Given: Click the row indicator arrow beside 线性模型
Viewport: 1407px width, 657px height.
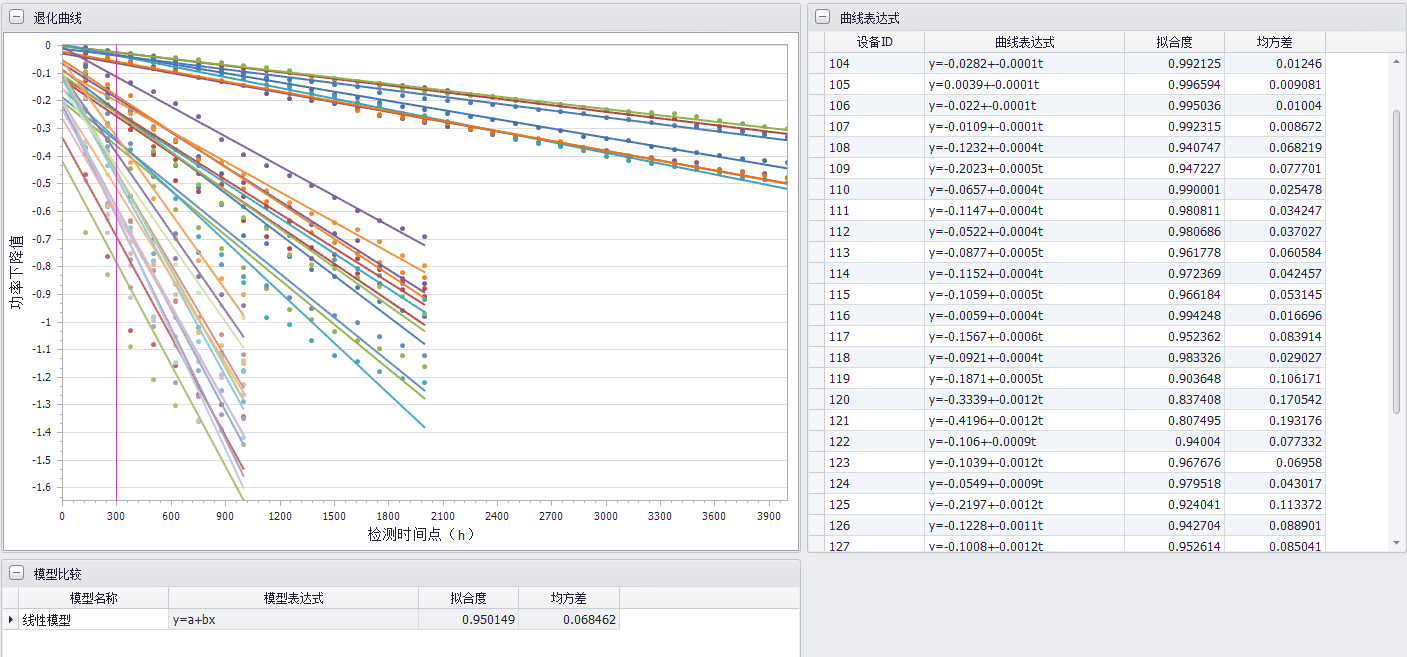Looking at the screenshot, I should click(11, 620).
